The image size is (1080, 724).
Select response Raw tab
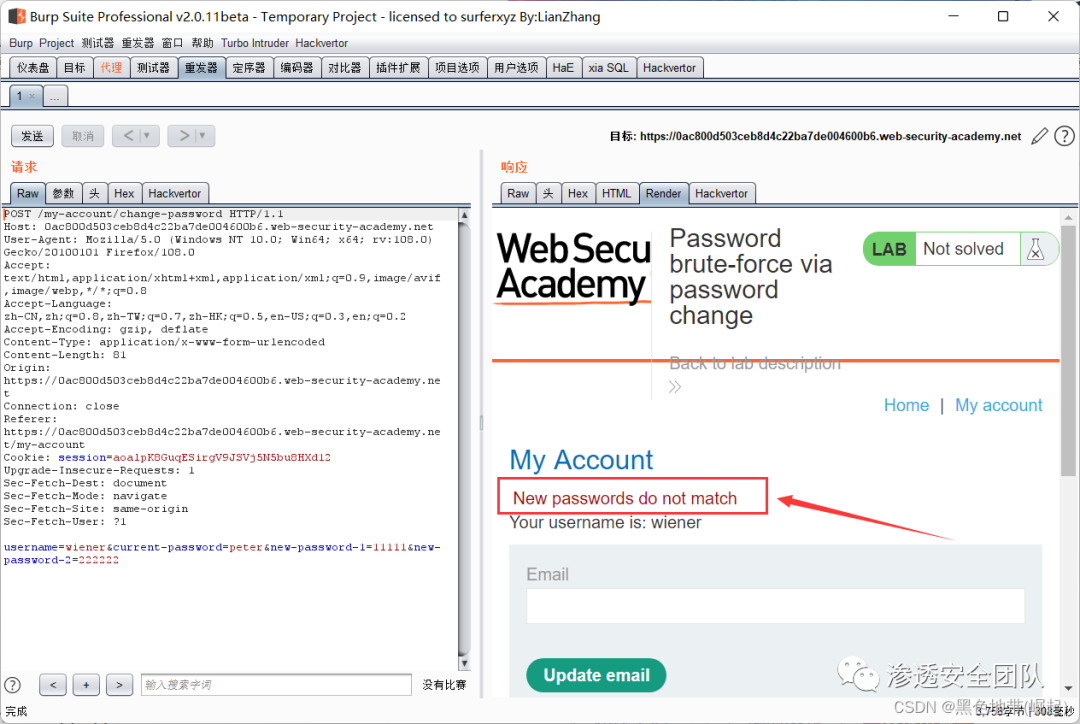(518, 194)
